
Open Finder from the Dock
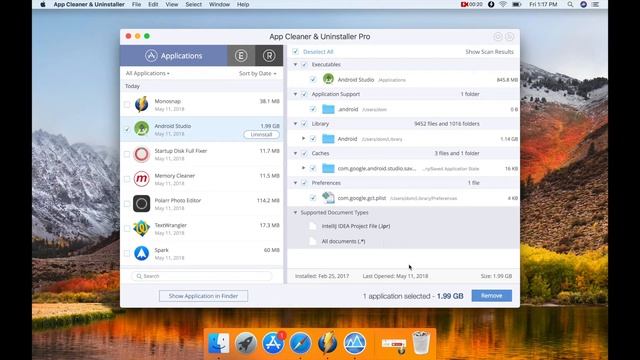pyautogui.click(x=218, y=342)
